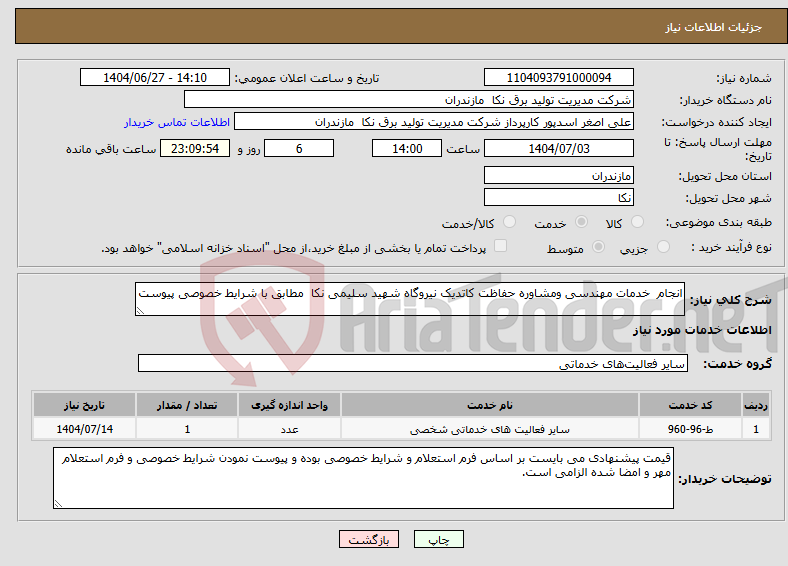Click the remaining days field showing 6

pos(299,148)
